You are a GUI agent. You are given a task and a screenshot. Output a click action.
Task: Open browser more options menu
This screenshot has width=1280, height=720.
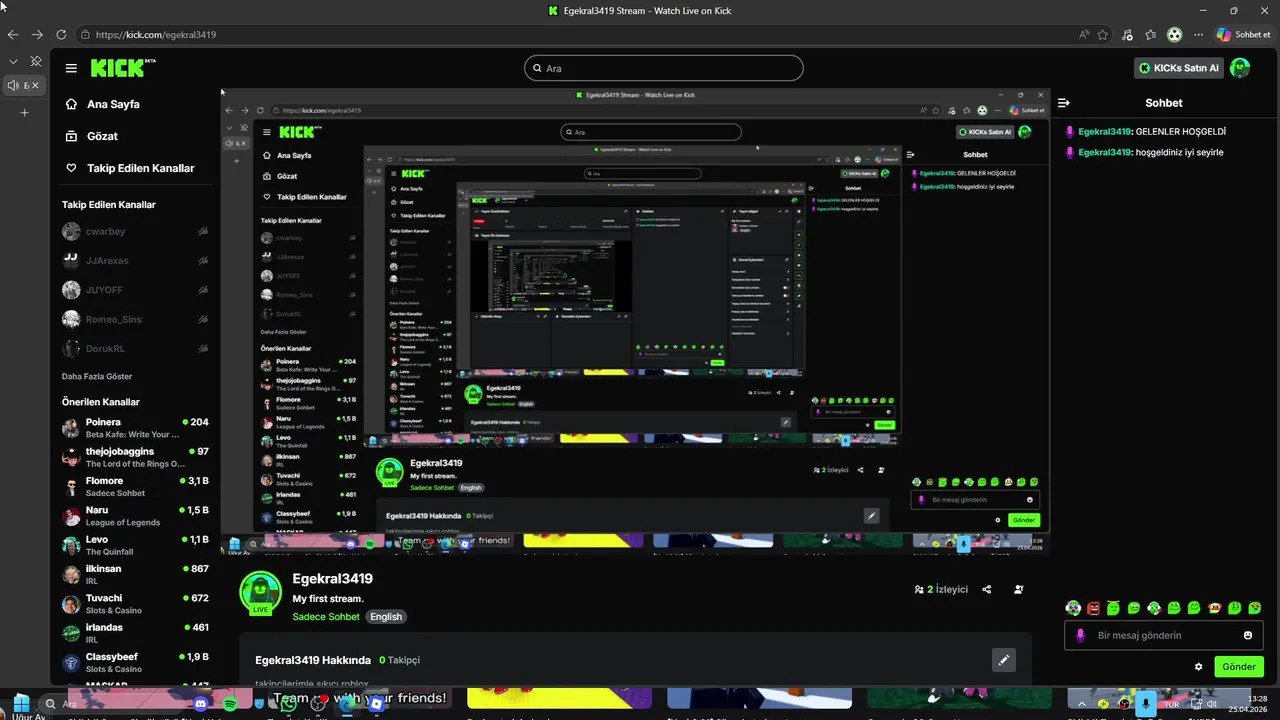(x=1199, y=34)
